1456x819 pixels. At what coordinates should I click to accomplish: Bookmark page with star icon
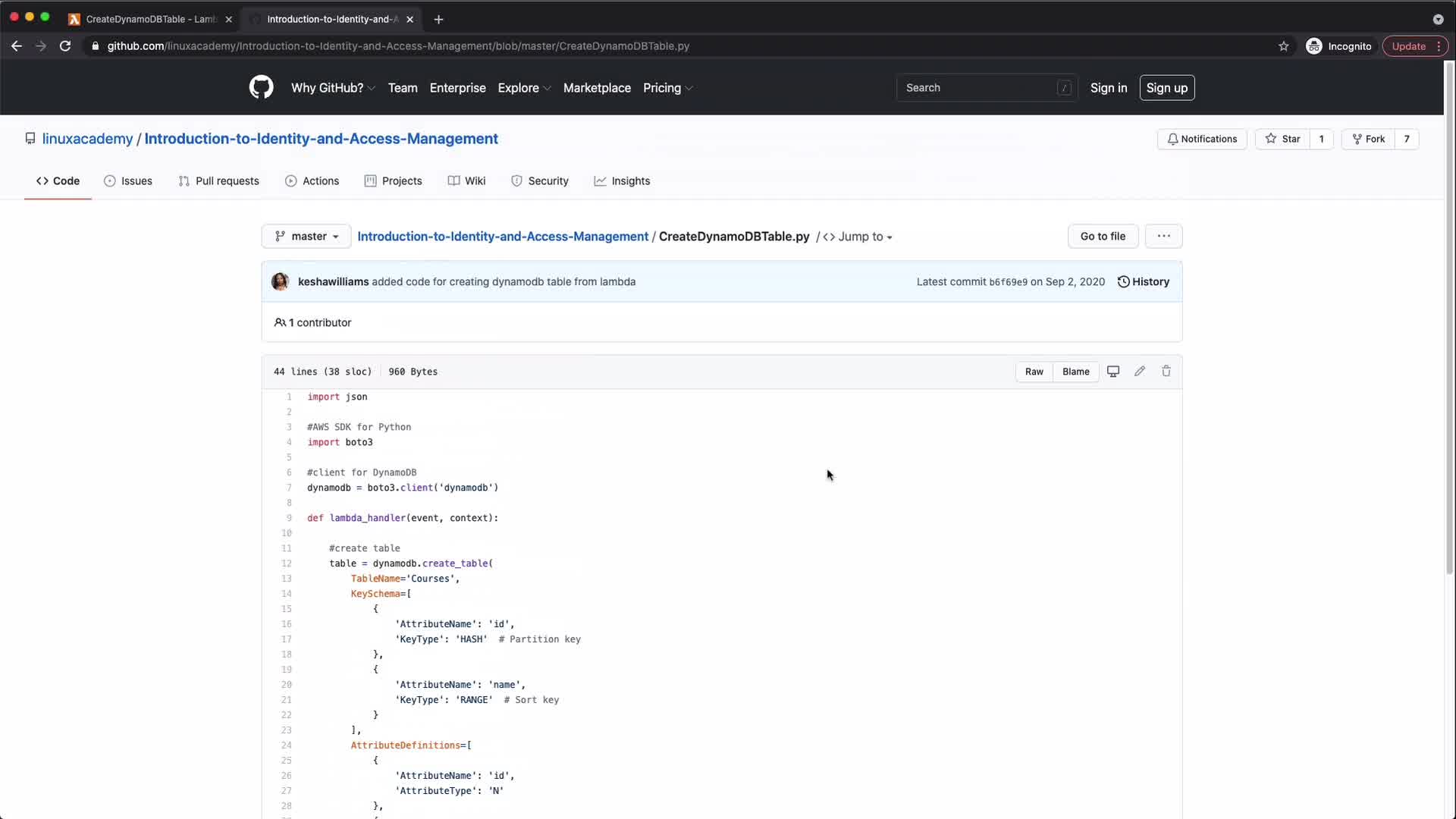point(1283,46)
